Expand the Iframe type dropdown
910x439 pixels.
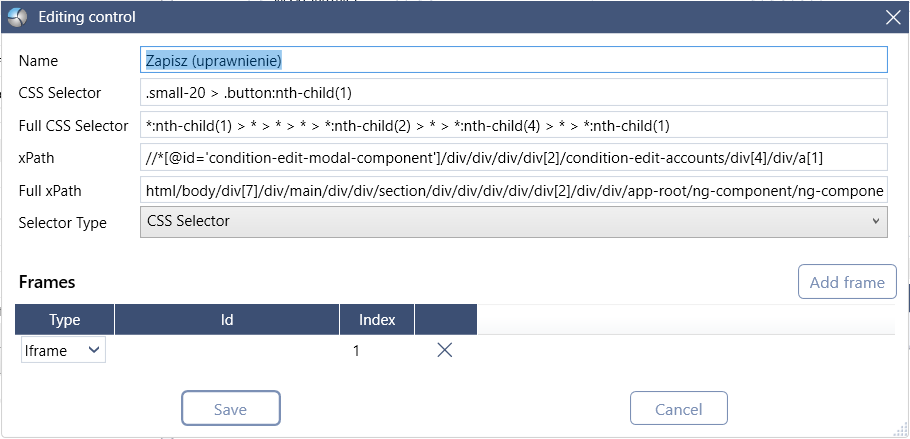tap(63, 350)
